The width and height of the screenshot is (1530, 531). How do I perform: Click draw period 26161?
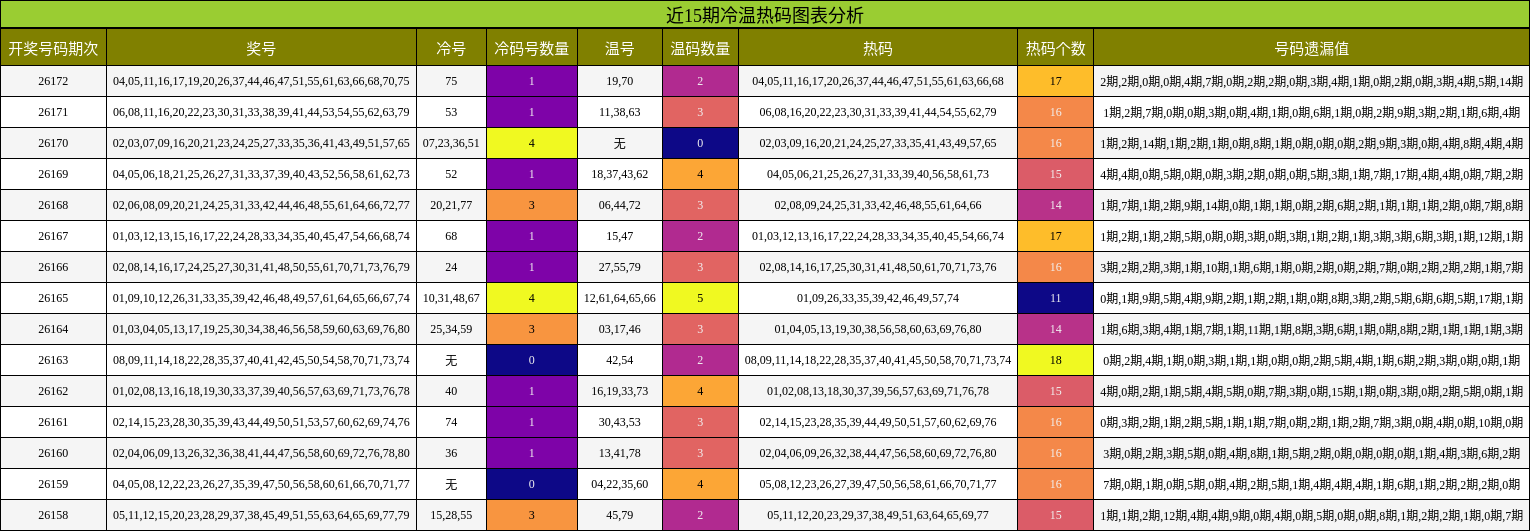pos(53,422)
